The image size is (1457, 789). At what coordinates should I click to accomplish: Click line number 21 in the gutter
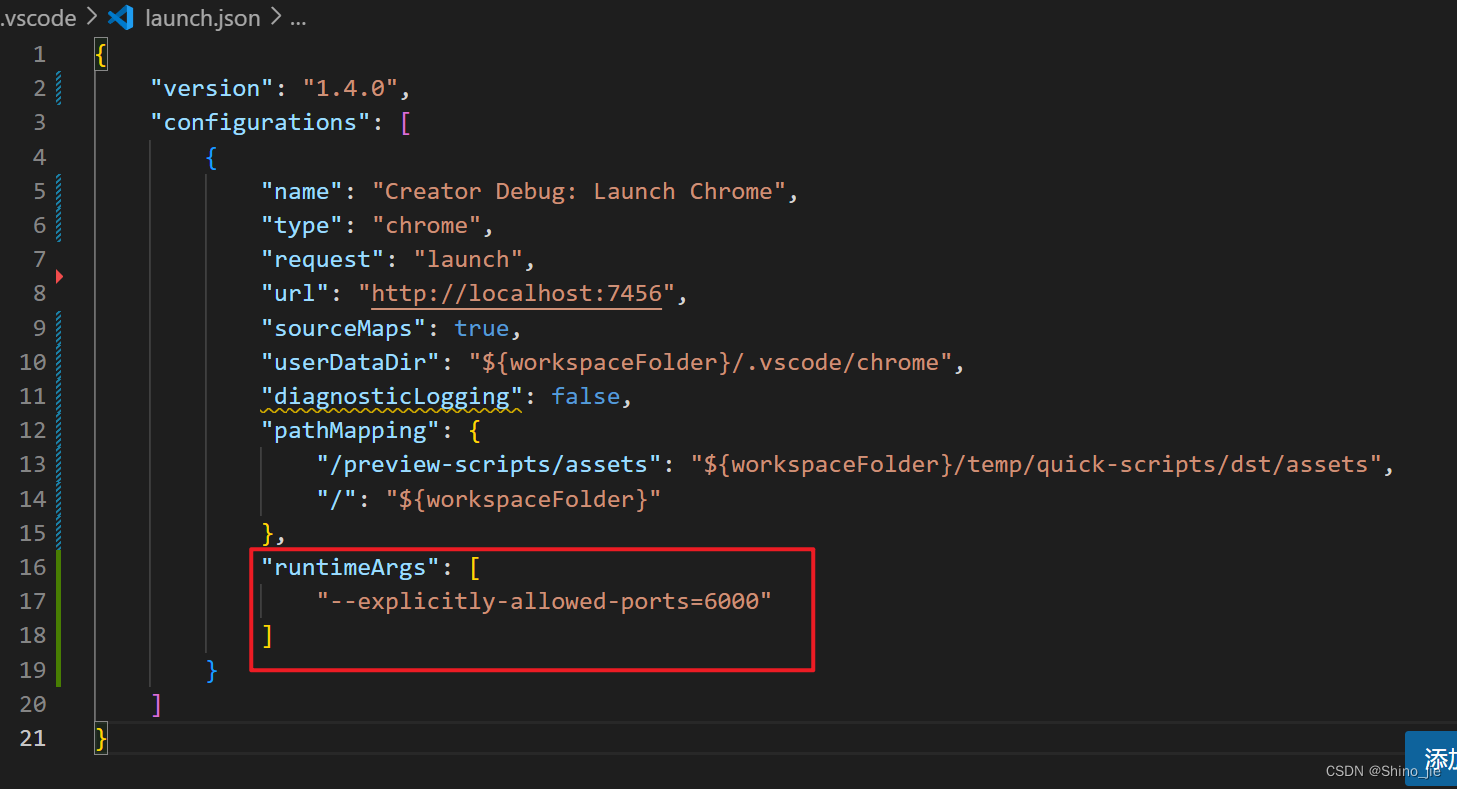coord(33,739)
